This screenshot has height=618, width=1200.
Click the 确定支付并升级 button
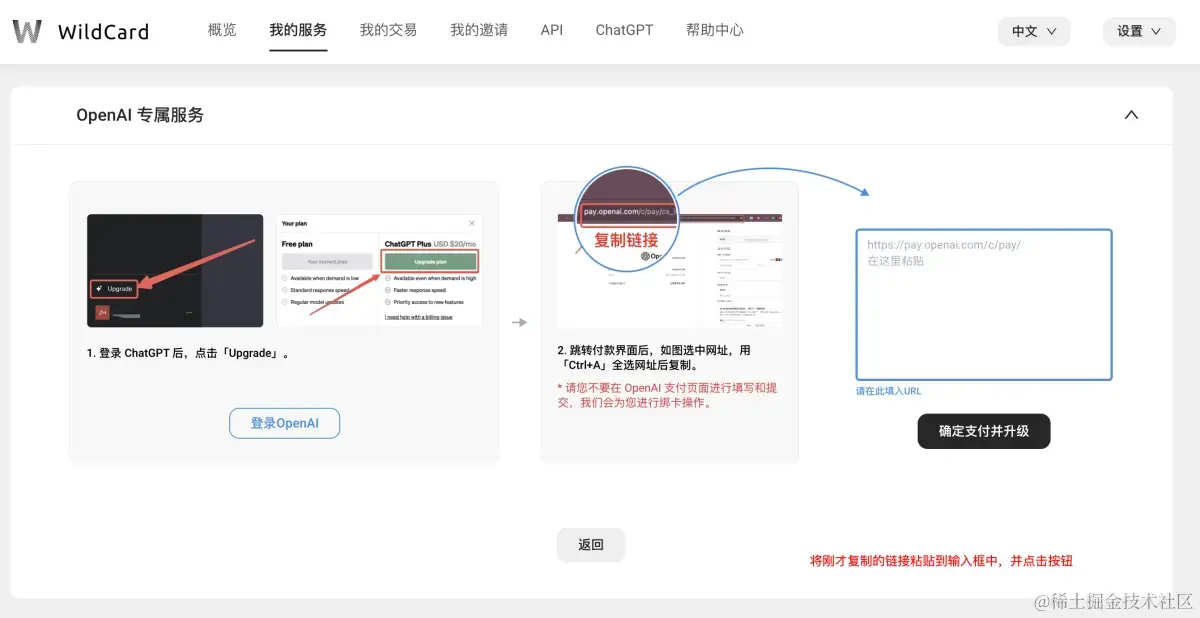point(984,431)
